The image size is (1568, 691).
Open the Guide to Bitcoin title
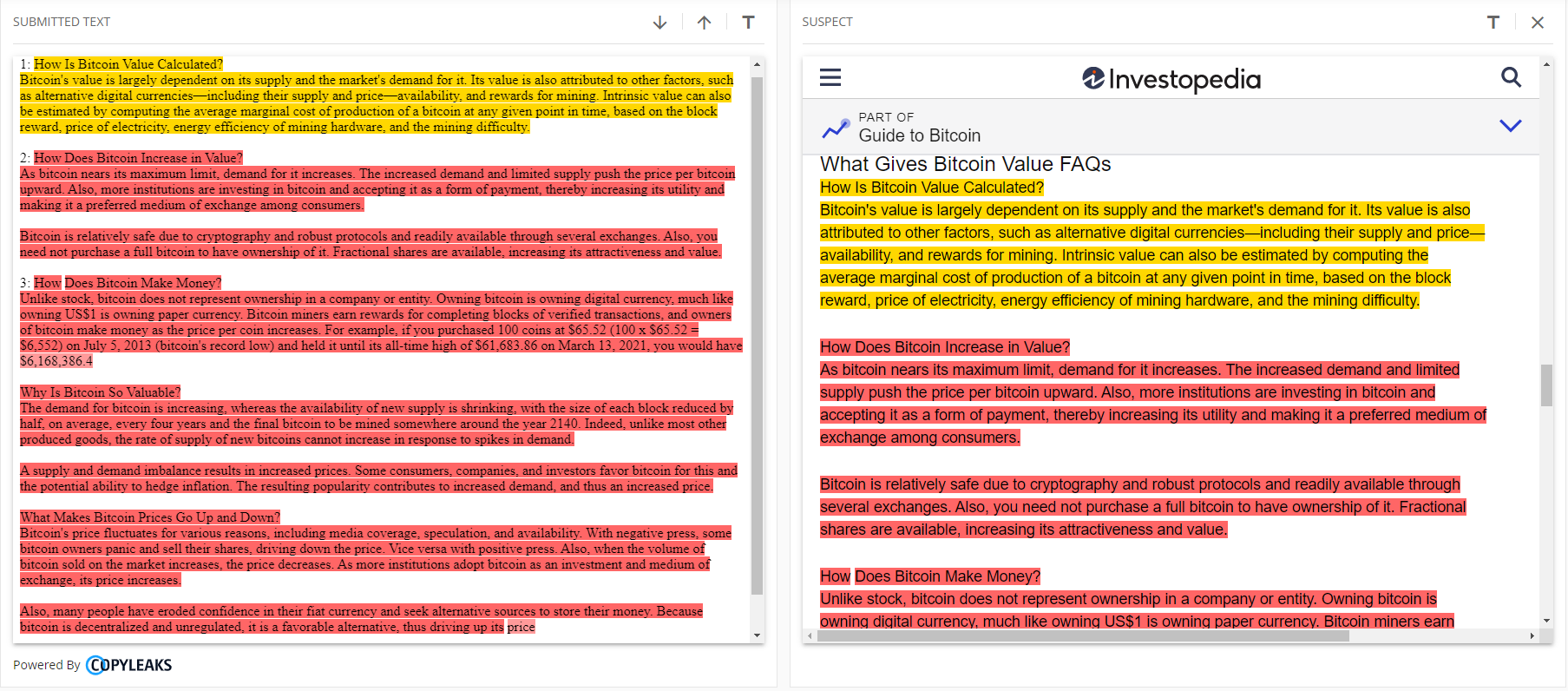pos(920,135)
